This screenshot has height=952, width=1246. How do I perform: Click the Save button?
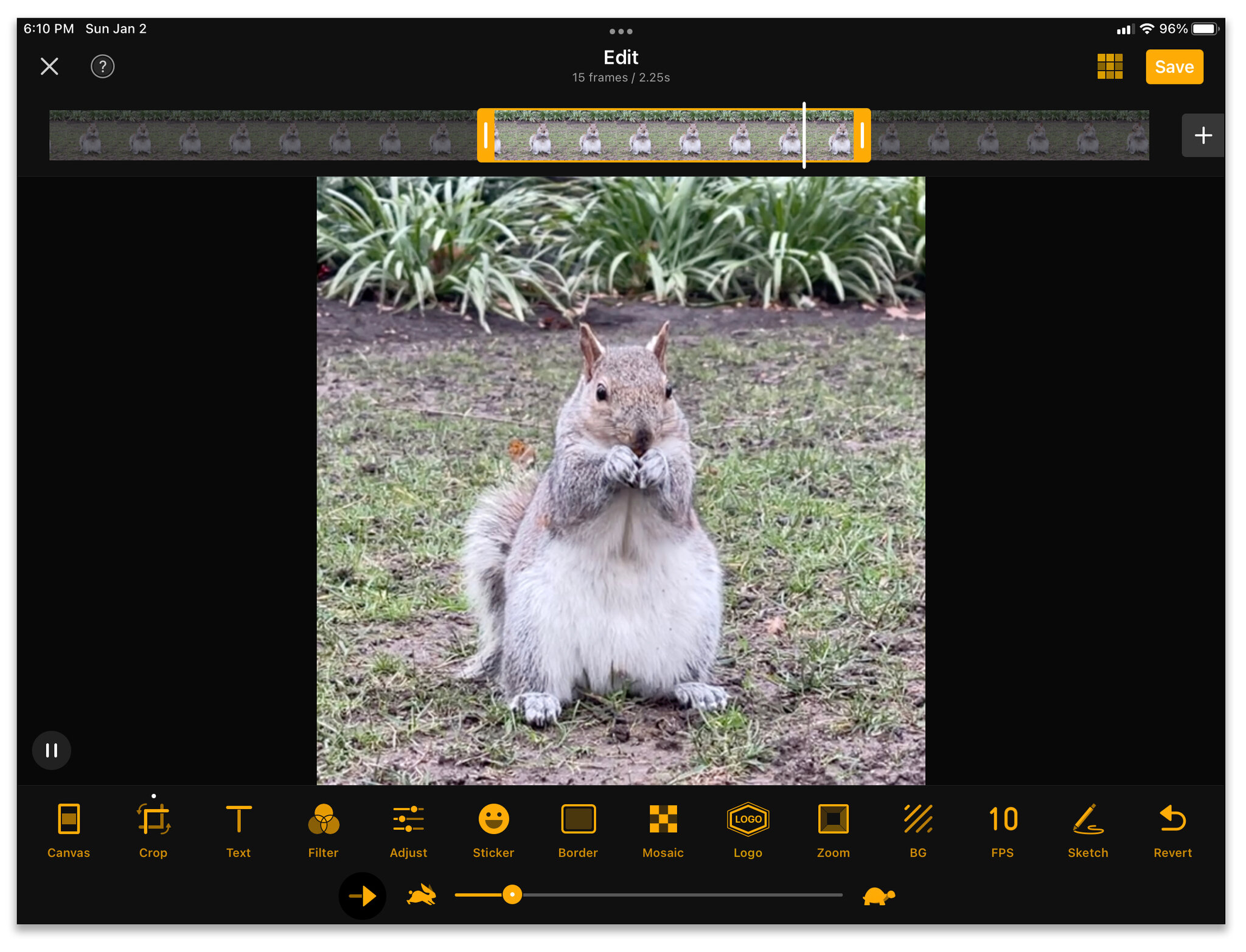coord(1174,67)
